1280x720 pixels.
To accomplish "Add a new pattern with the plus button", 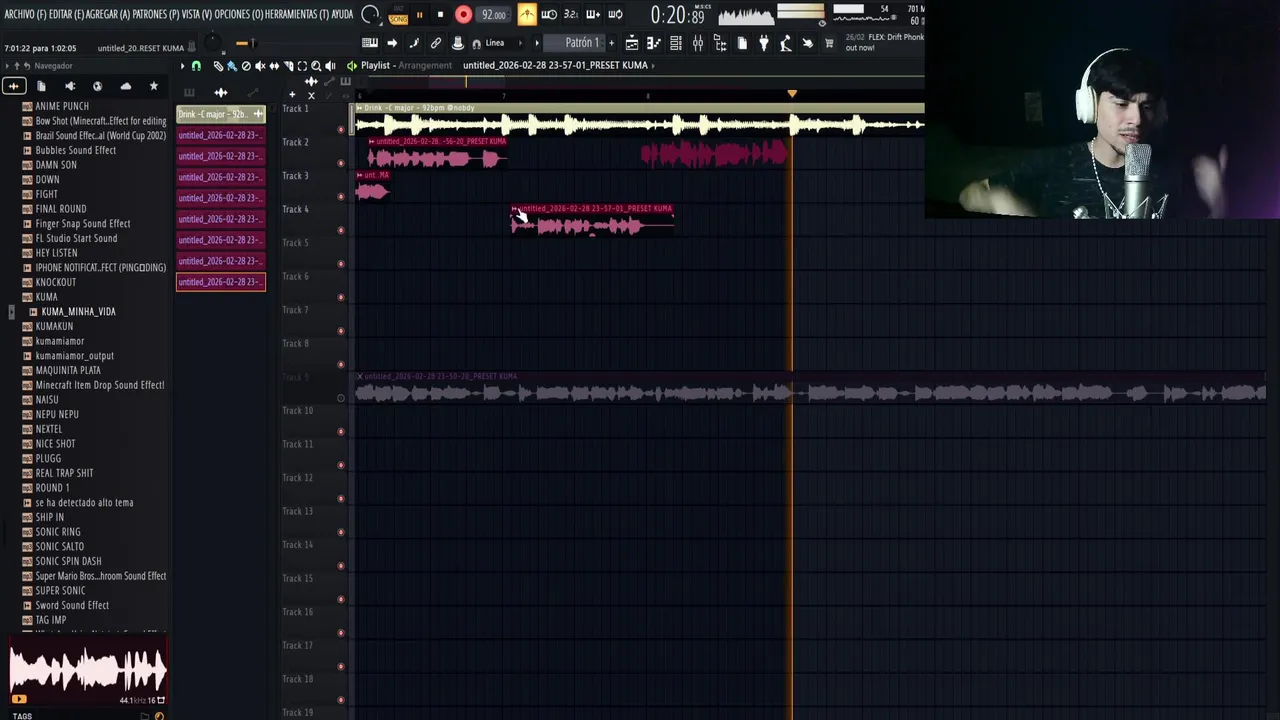I will coord(612,43).
